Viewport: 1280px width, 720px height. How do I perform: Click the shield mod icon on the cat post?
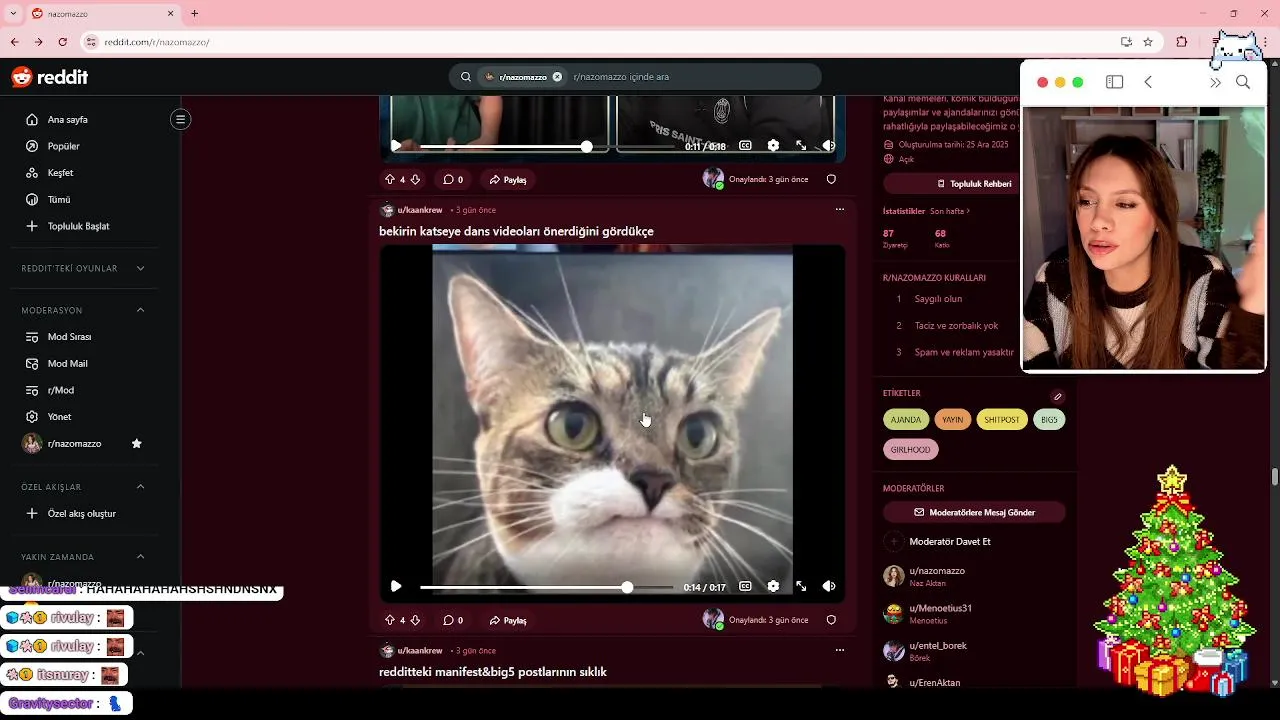point(831,620)
